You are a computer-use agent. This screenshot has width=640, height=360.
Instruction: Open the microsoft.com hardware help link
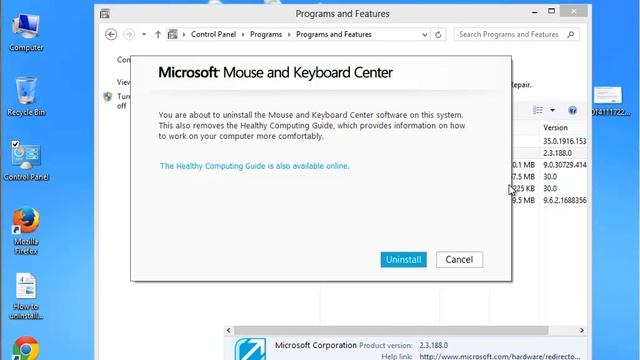coord(500,356)
